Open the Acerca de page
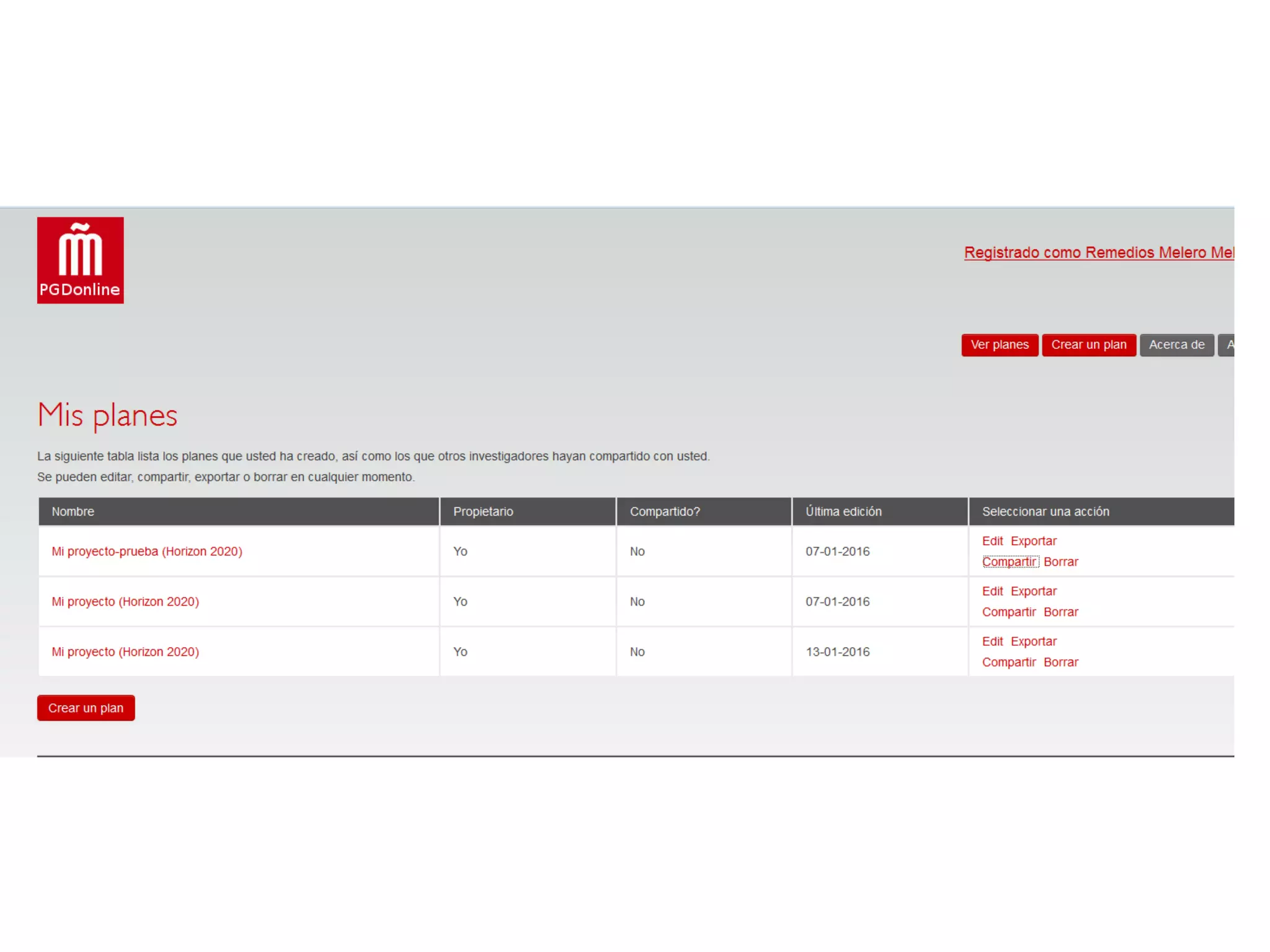This screenshot has width=1270, height=952. (x=1176, y=345)
